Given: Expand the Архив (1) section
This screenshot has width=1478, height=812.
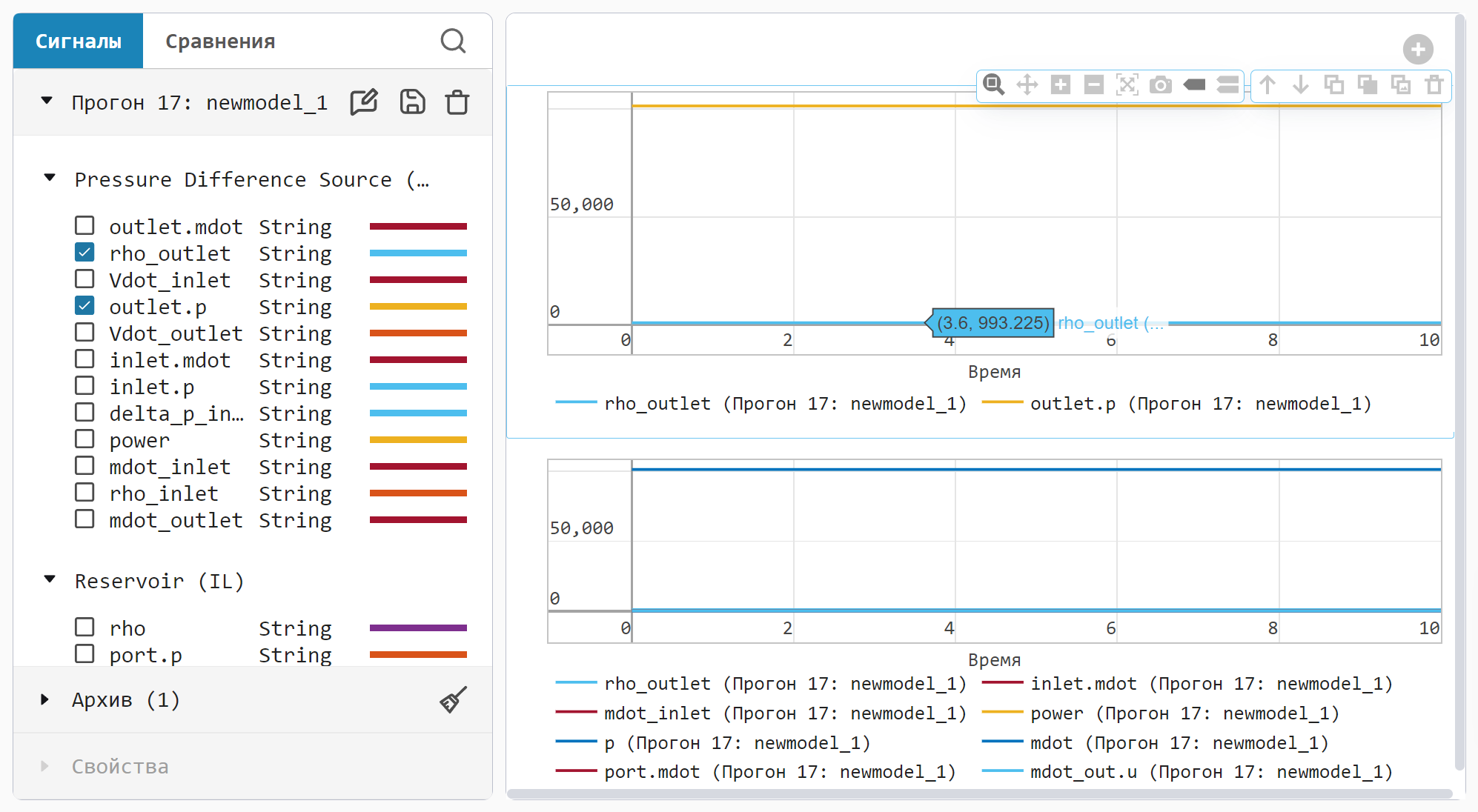Looking at the screenshot, I should [44, 699].
